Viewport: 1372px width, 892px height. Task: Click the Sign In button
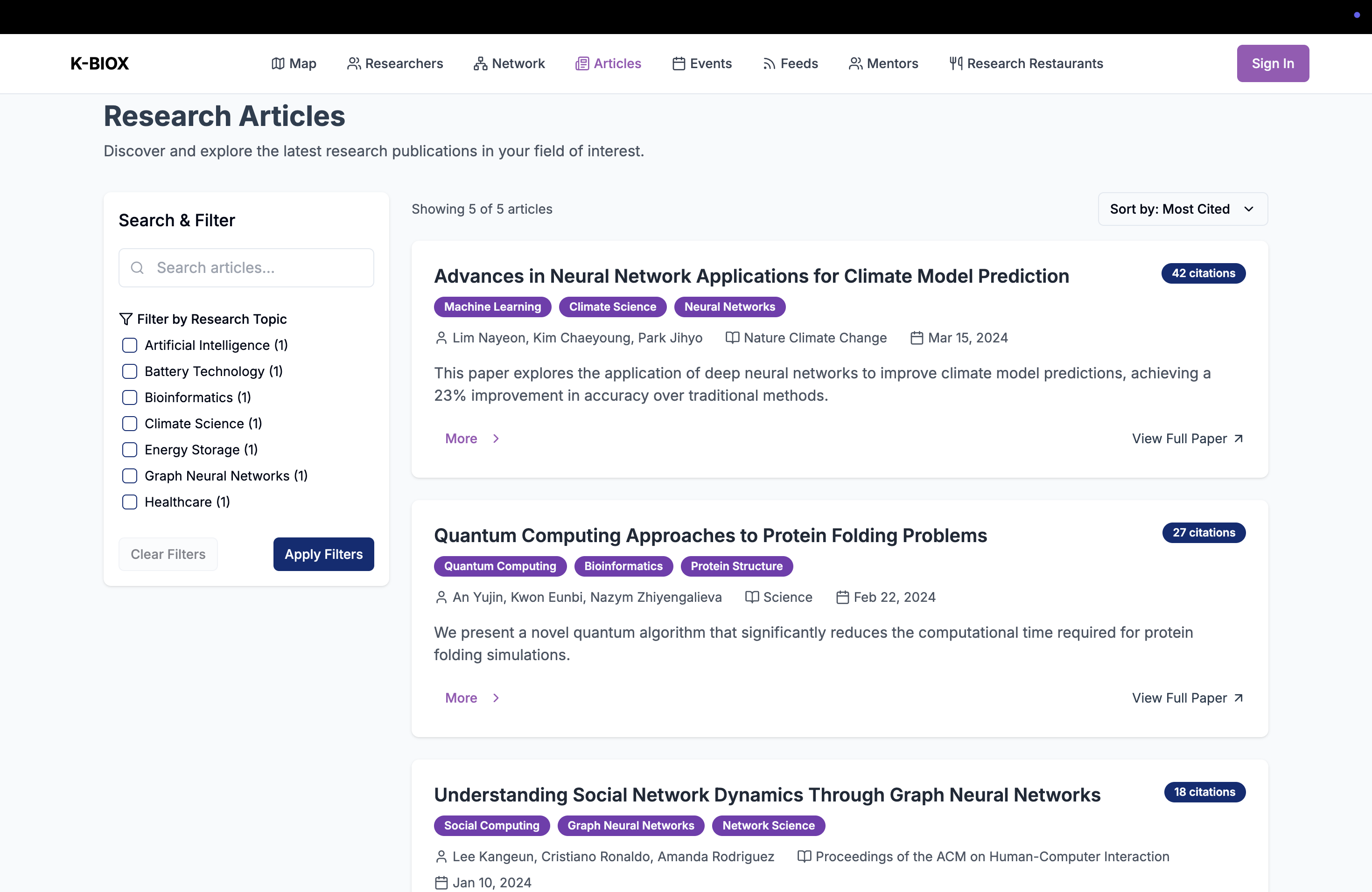point(1272,63)
